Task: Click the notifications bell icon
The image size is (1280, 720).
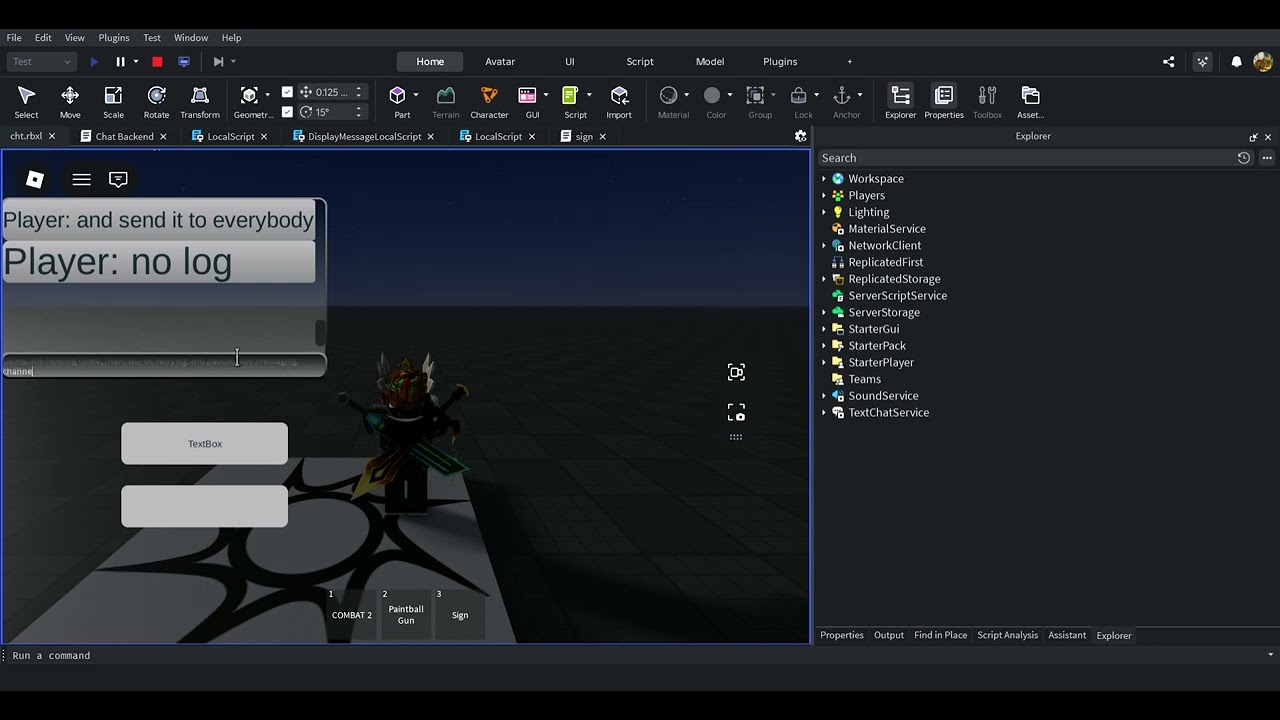Action: 1236,62
